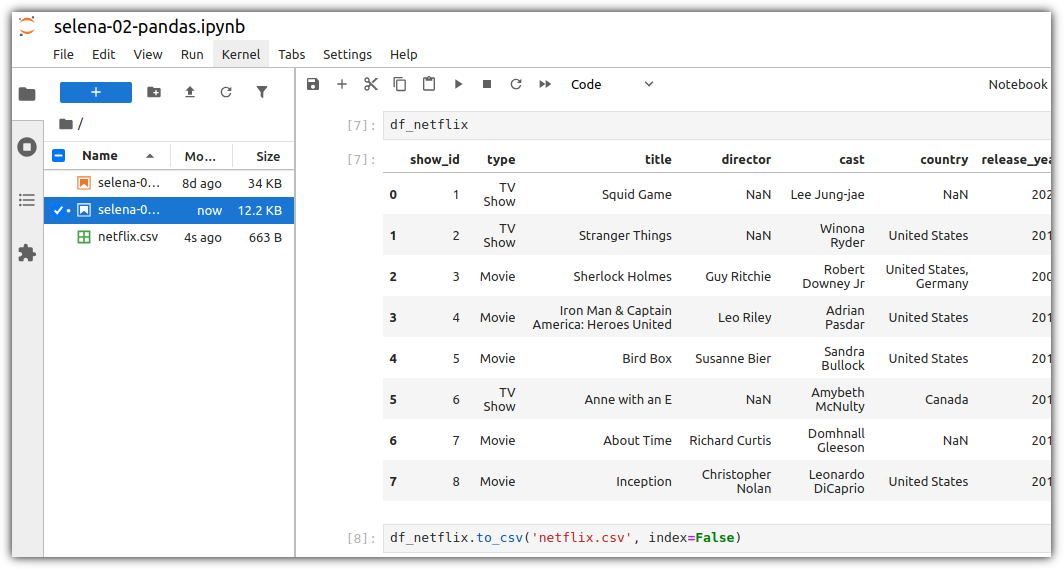Paste cell from clipboard
Viewport: 1064px width, 570px height.
pyautogui.click(x=429, y=84)
